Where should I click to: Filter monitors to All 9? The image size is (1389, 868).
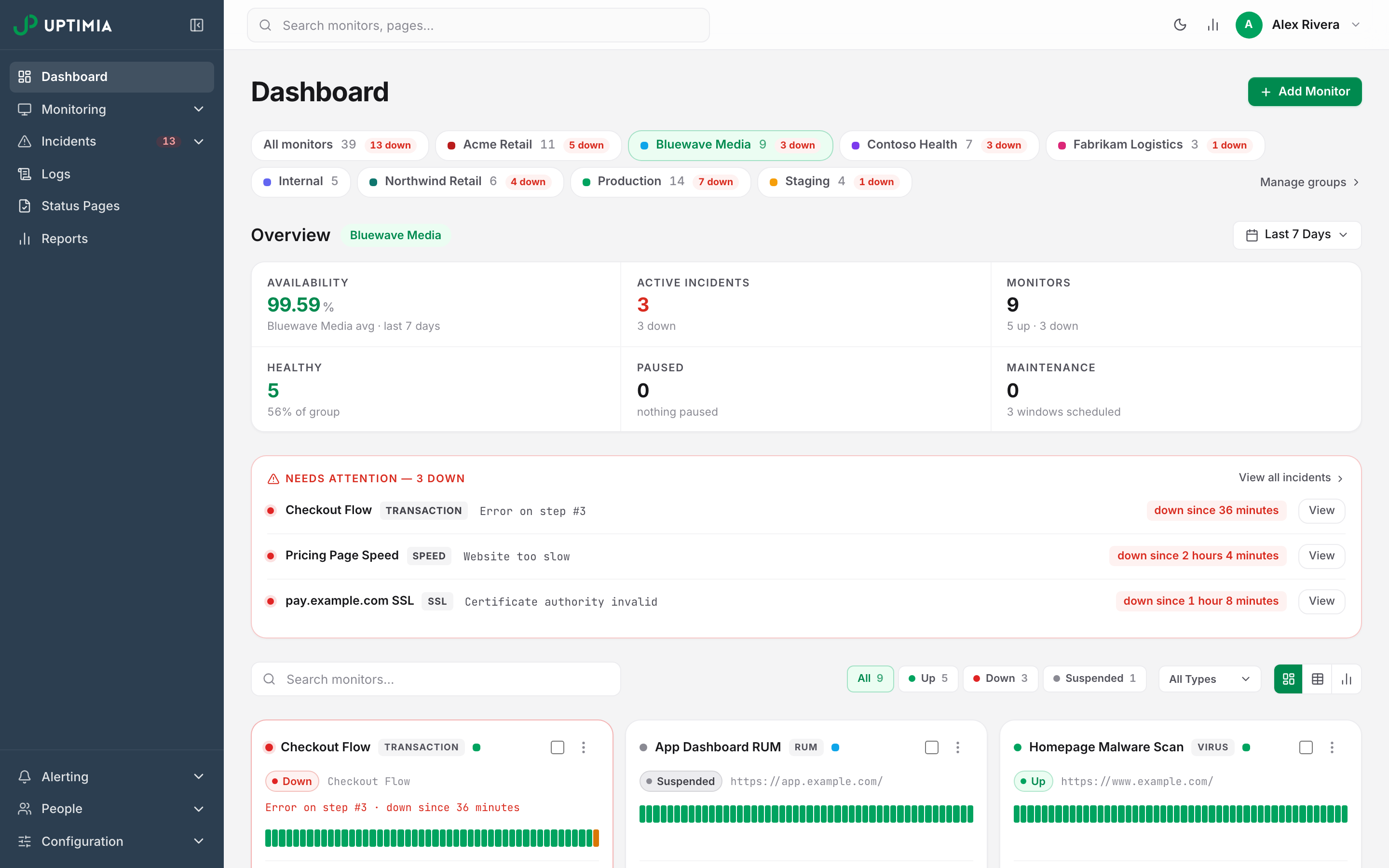click(x=870, y=678)
